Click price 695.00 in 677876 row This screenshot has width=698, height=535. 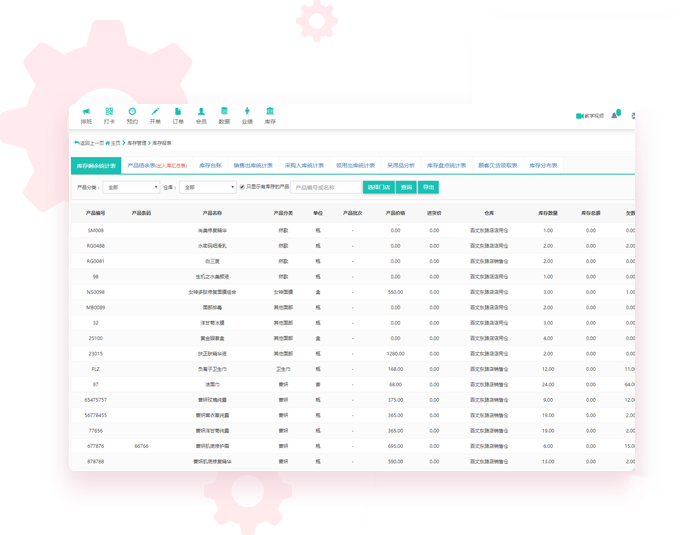pyautogui.click(x=395, y=446)
